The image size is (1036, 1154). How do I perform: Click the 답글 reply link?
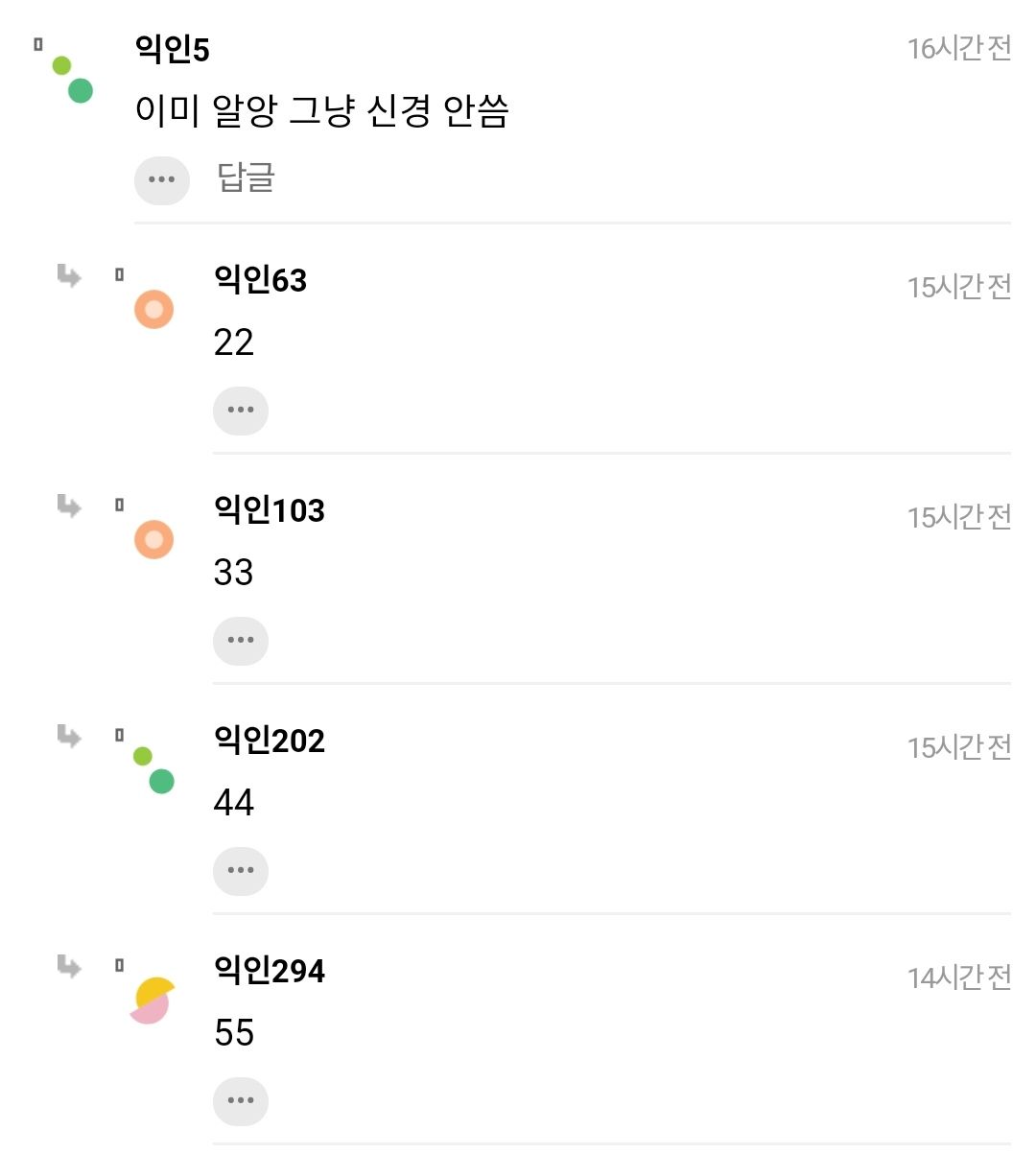pyautogui.click(x=247, y=178)
